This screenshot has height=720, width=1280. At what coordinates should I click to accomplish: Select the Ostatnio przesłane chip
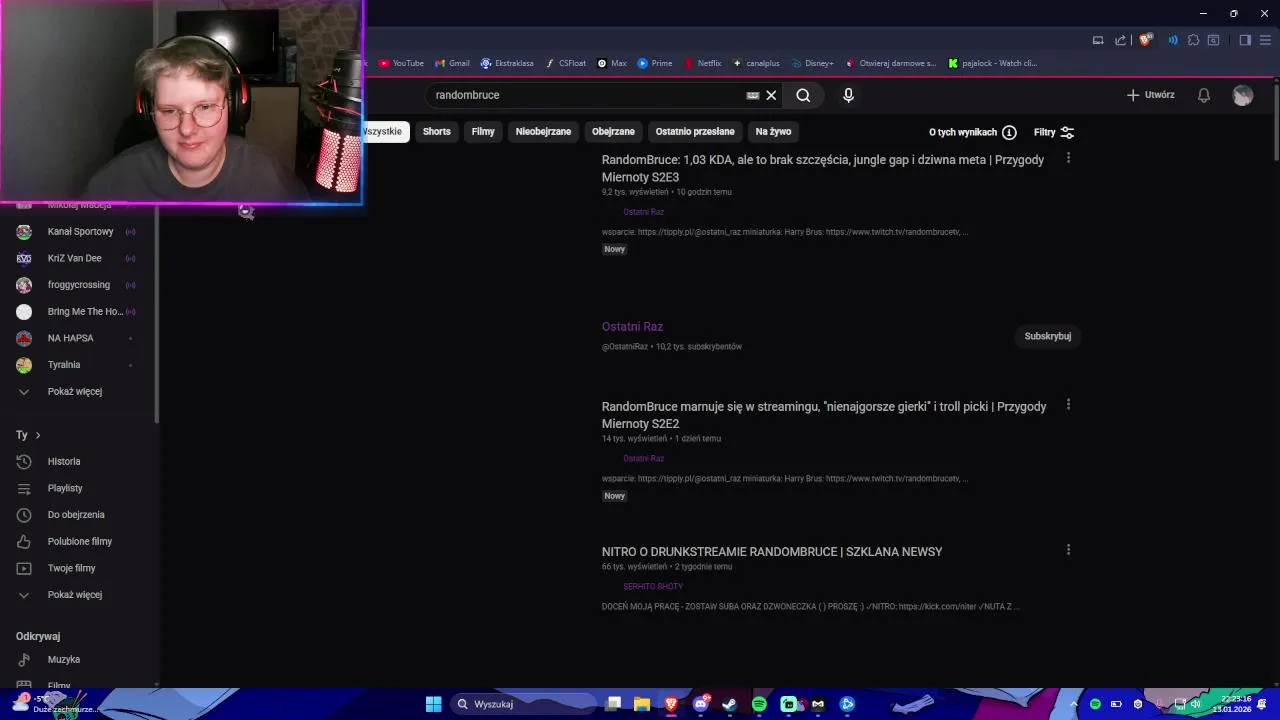(695, 131)
